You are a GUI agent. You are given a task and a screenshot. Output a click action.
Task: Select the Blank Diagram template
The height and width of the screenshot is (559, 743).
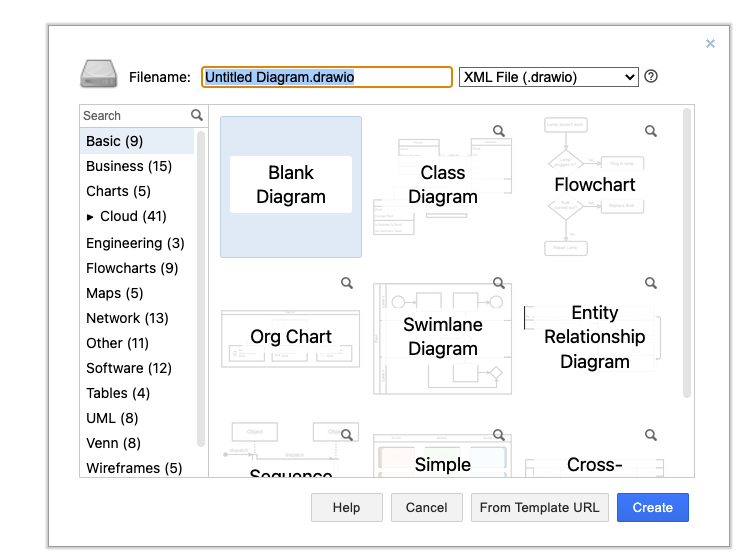(x=291, y=186)
